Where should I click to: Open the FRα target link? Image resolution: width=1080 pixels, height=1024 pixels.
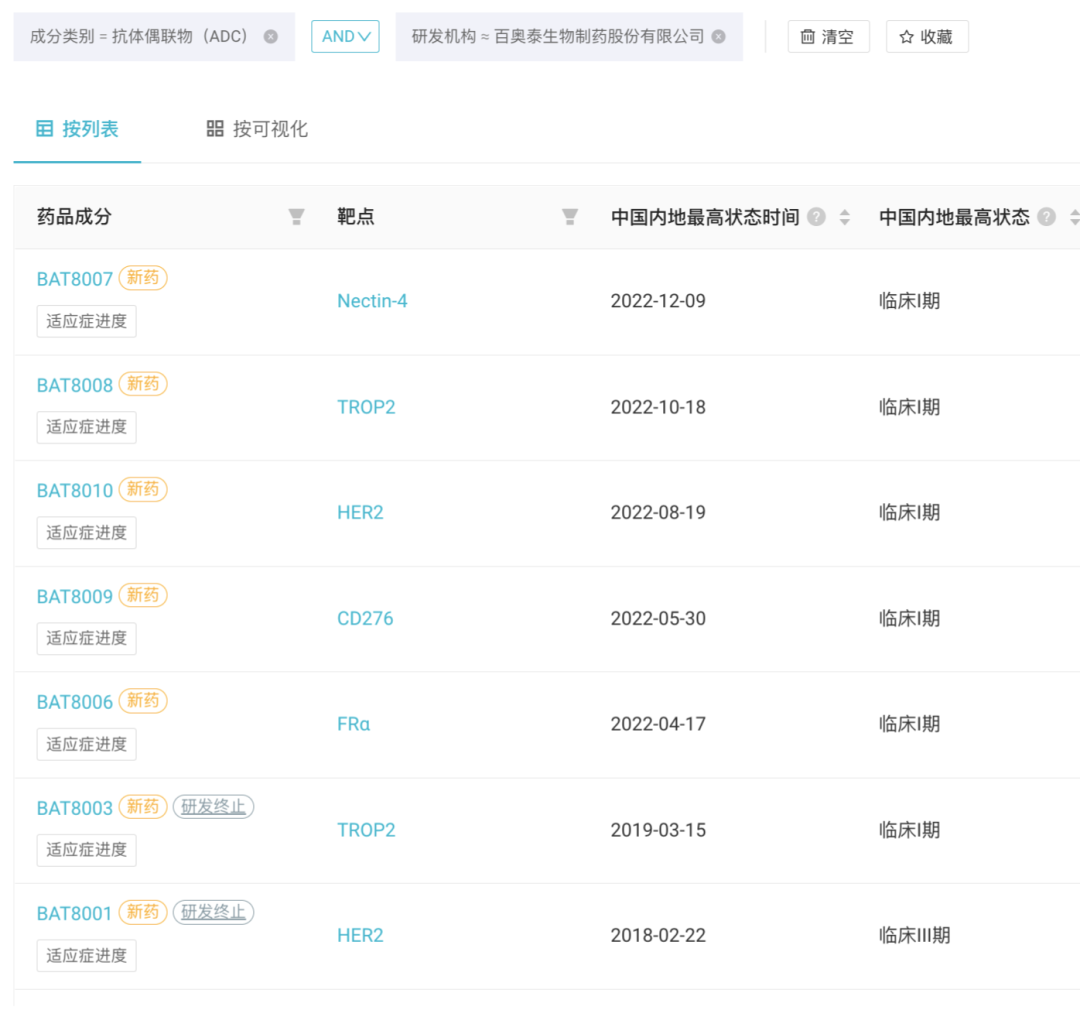(353, 724)
